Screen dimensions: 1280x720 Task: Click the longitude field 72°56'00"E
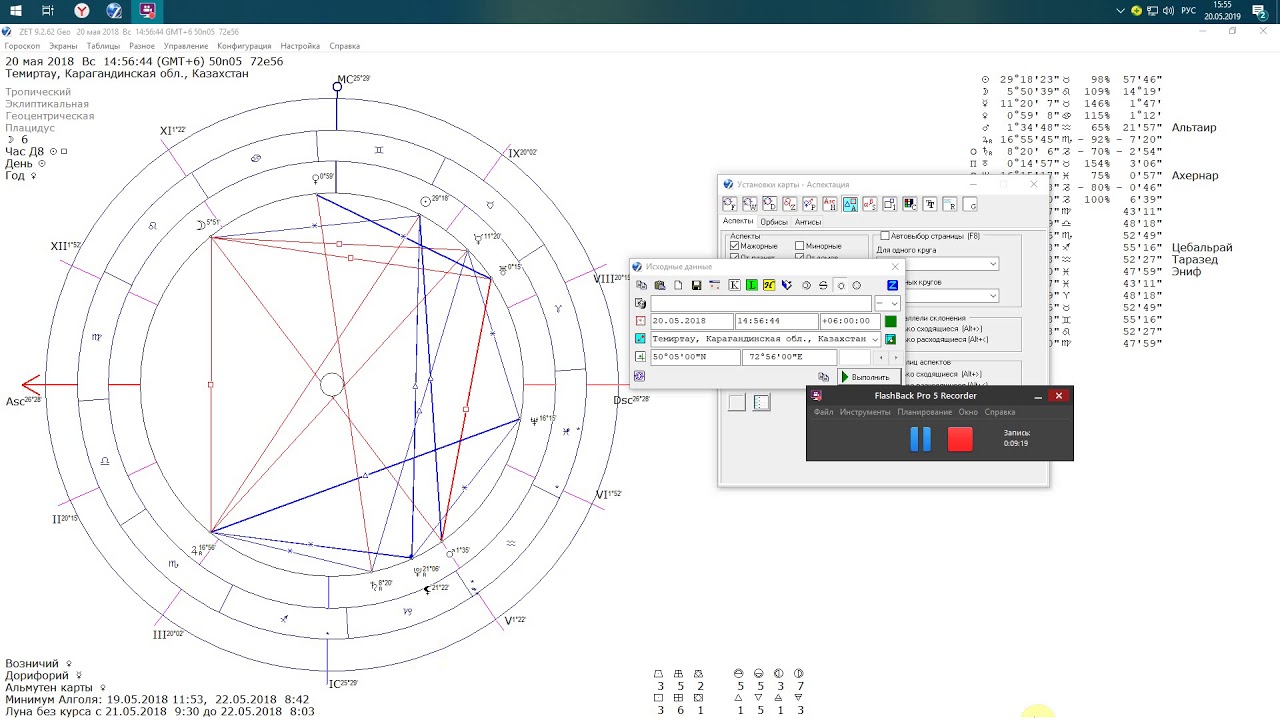[x=789, y=357]
